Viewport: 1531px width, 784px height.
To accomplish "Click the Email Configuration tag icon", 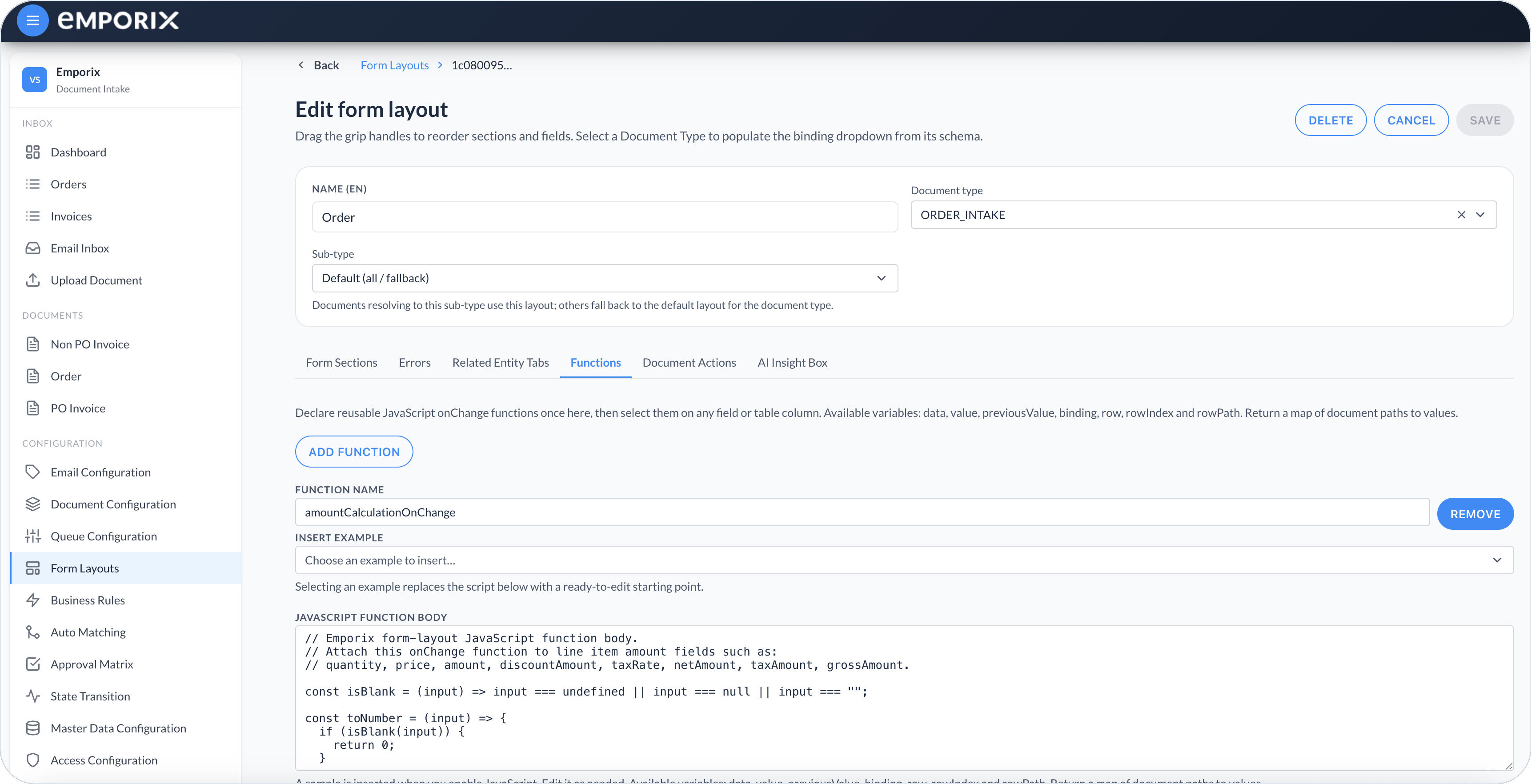I will coord(33,472).
